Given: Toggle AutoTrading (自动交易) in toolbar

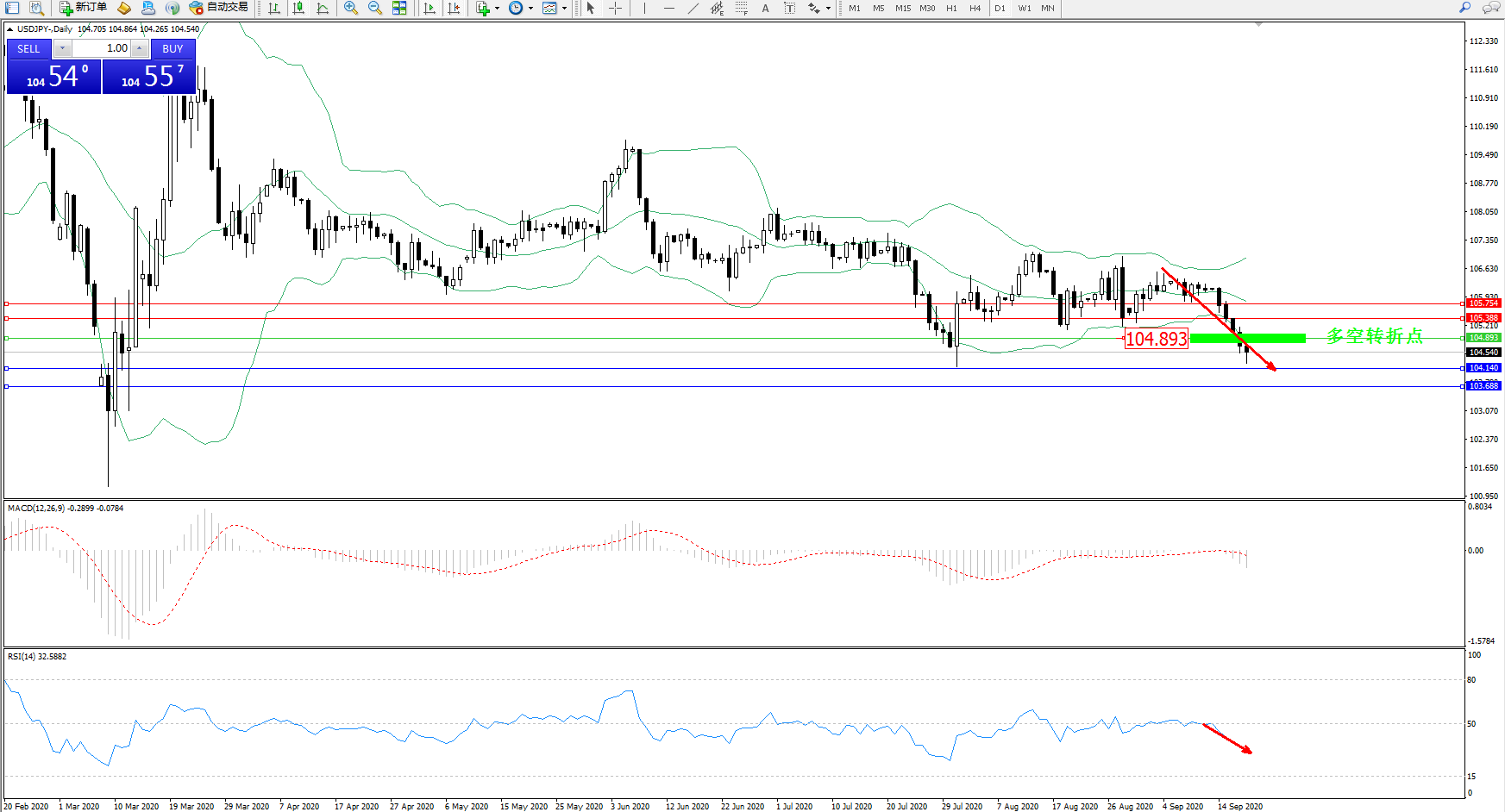Looking at the screenshot, I should pyautogui.click(x=219, y=8).
